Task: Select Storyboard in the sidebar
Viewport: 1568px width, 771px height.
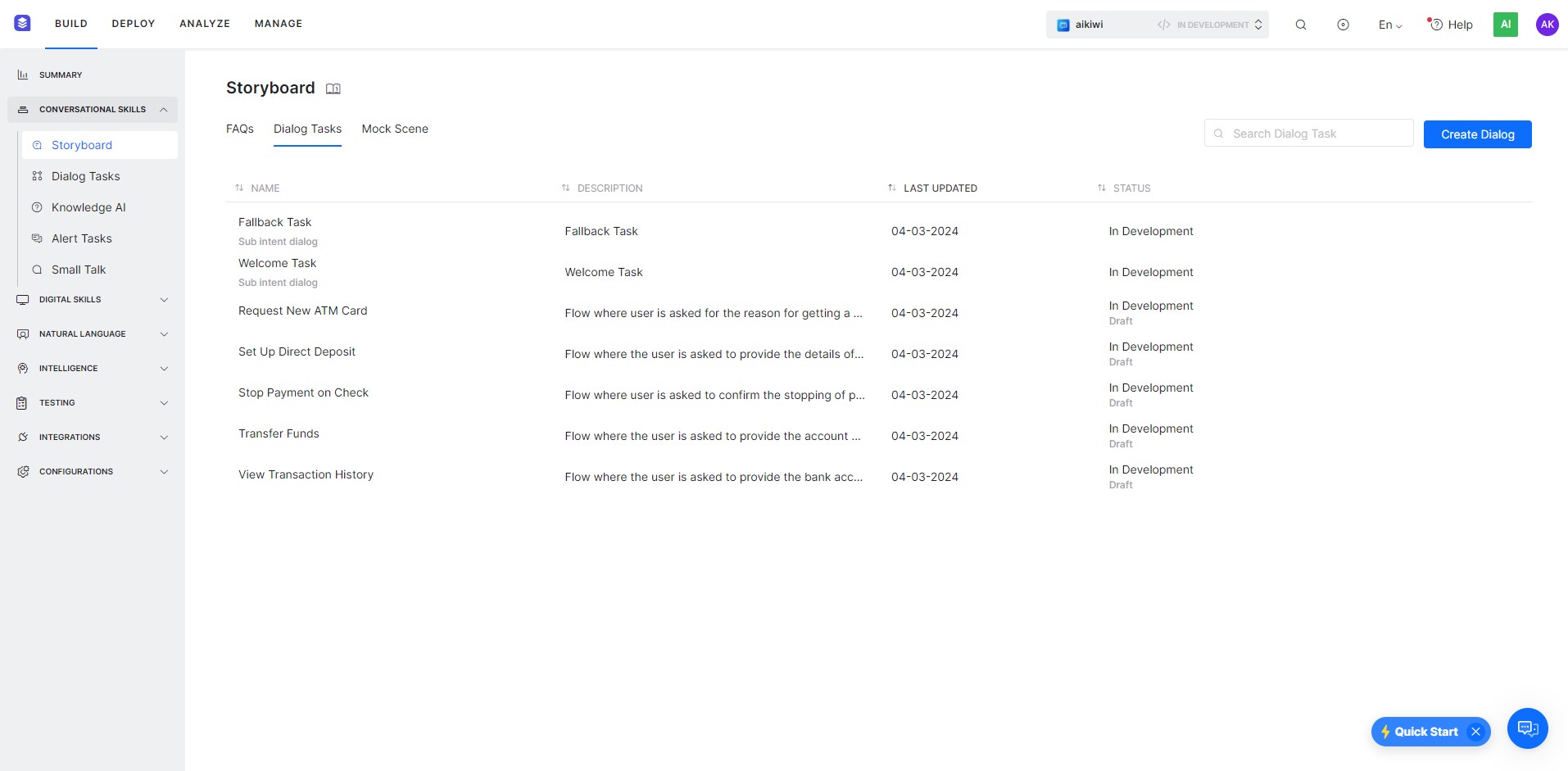Action: 99,145
